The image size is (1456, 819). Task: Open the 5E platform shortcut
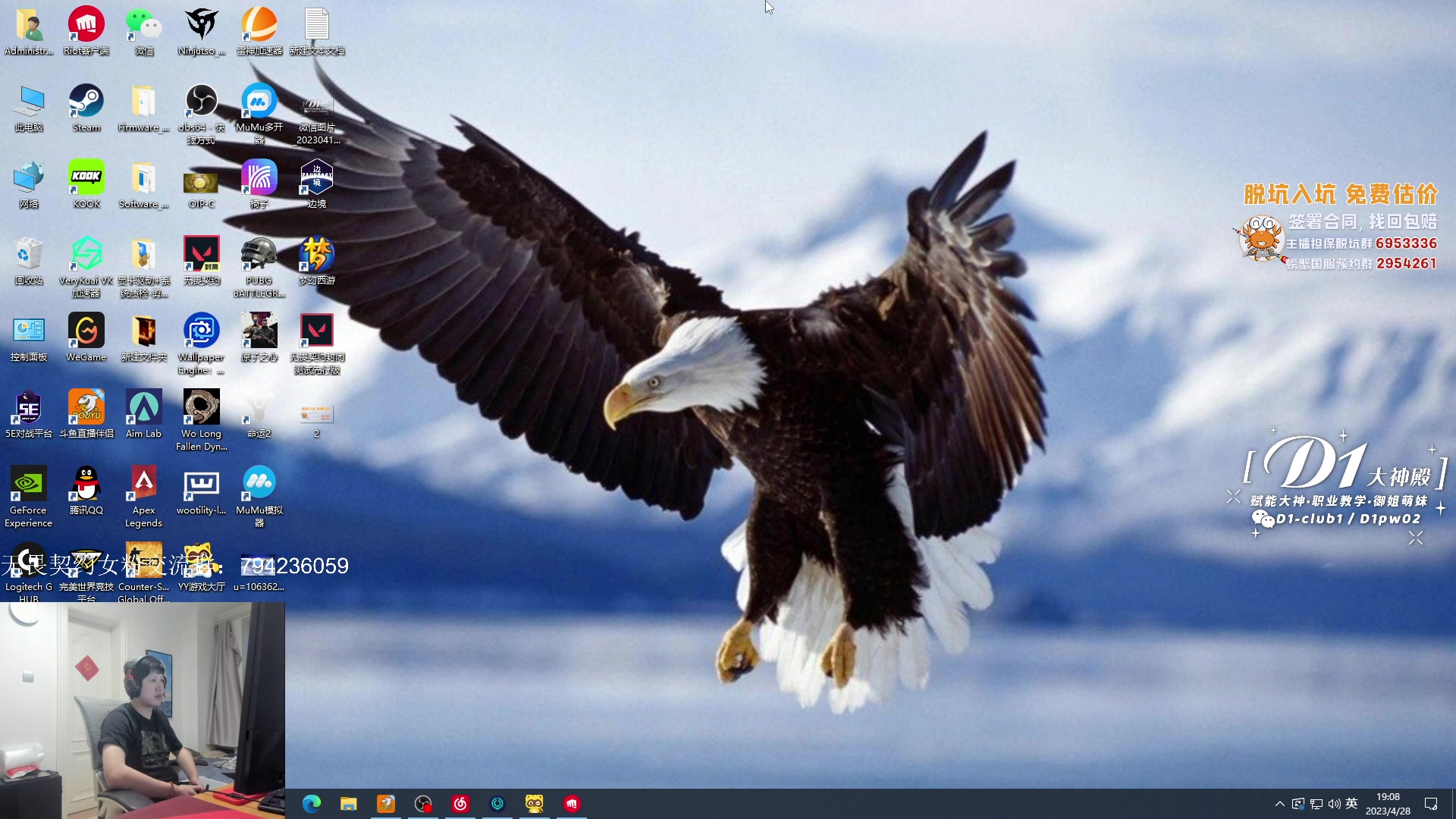(x=29, y=409)
